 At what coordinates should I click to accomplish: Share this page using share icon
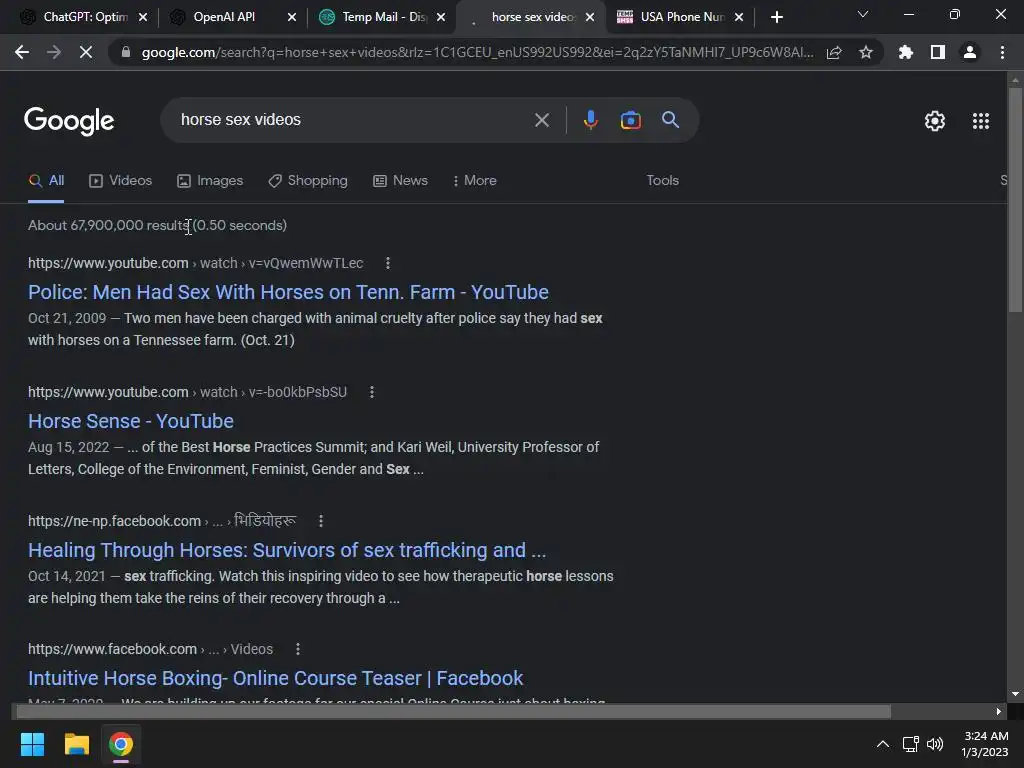834,52
